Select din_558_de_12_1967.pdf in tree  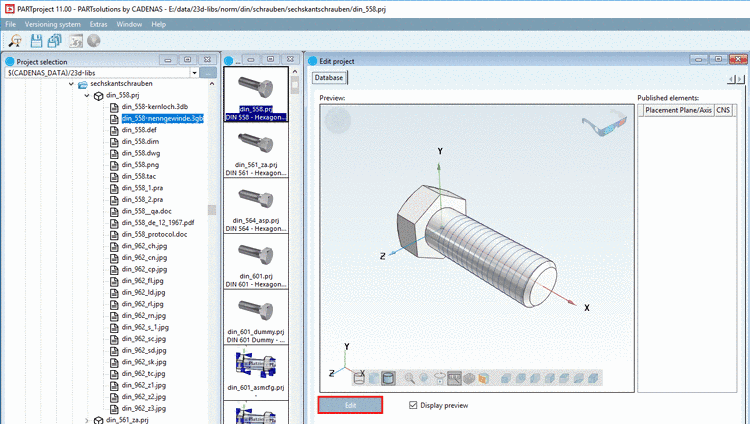[x=158, y=223]
